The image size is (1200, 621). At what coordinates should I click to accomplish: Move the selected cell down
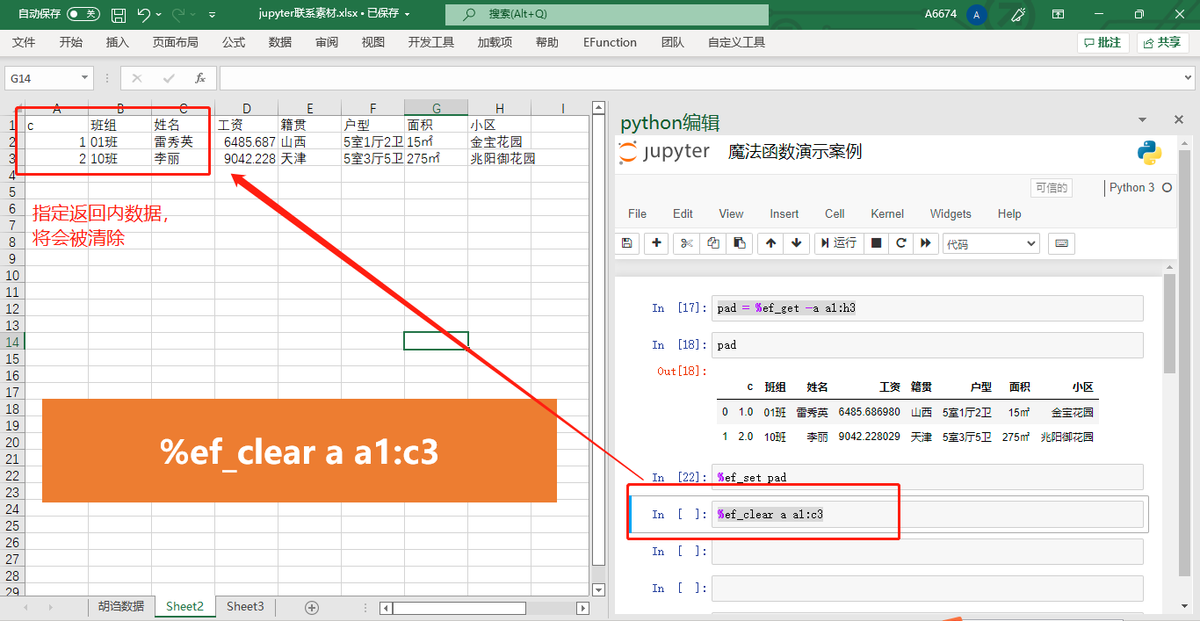pos(796,243)
